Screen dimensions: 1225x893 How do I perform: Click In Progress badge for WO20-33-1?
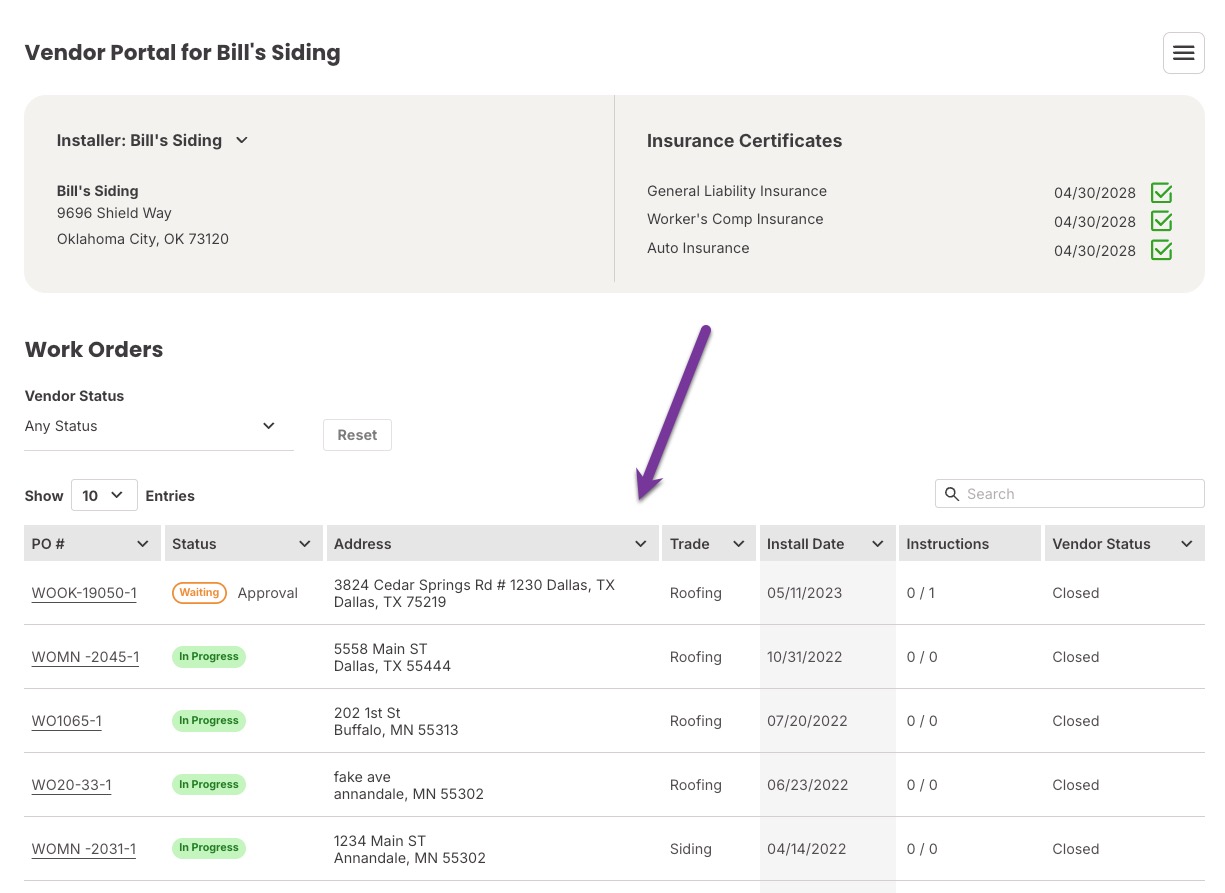click(208, 785)
